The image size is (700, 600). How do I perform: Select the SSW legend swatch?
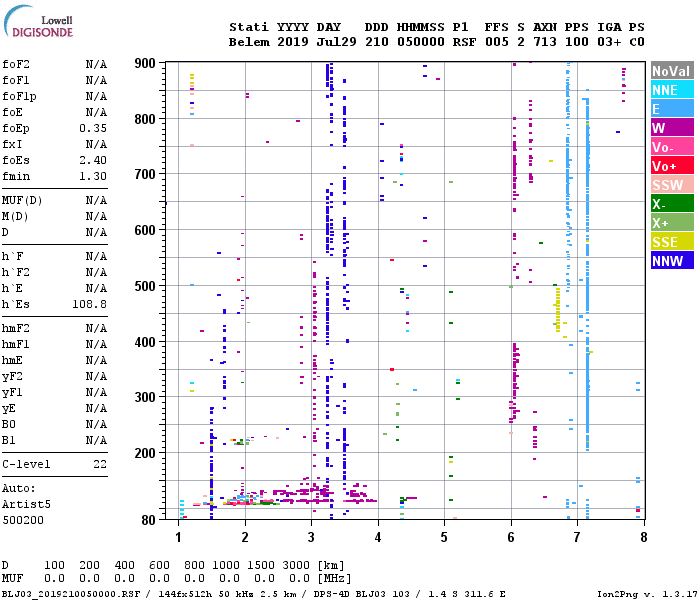pyautogui.click(x=672, y=185)
